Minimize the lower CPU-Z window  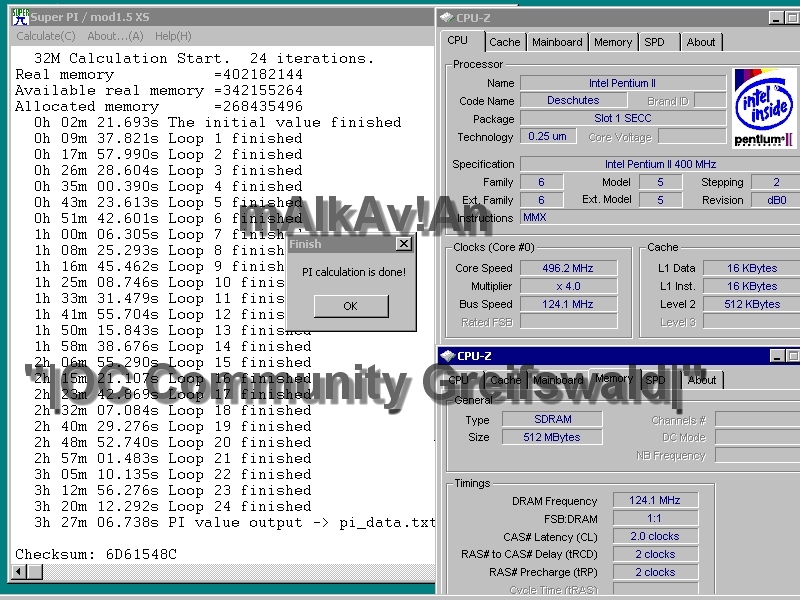(x=777, y=356)
